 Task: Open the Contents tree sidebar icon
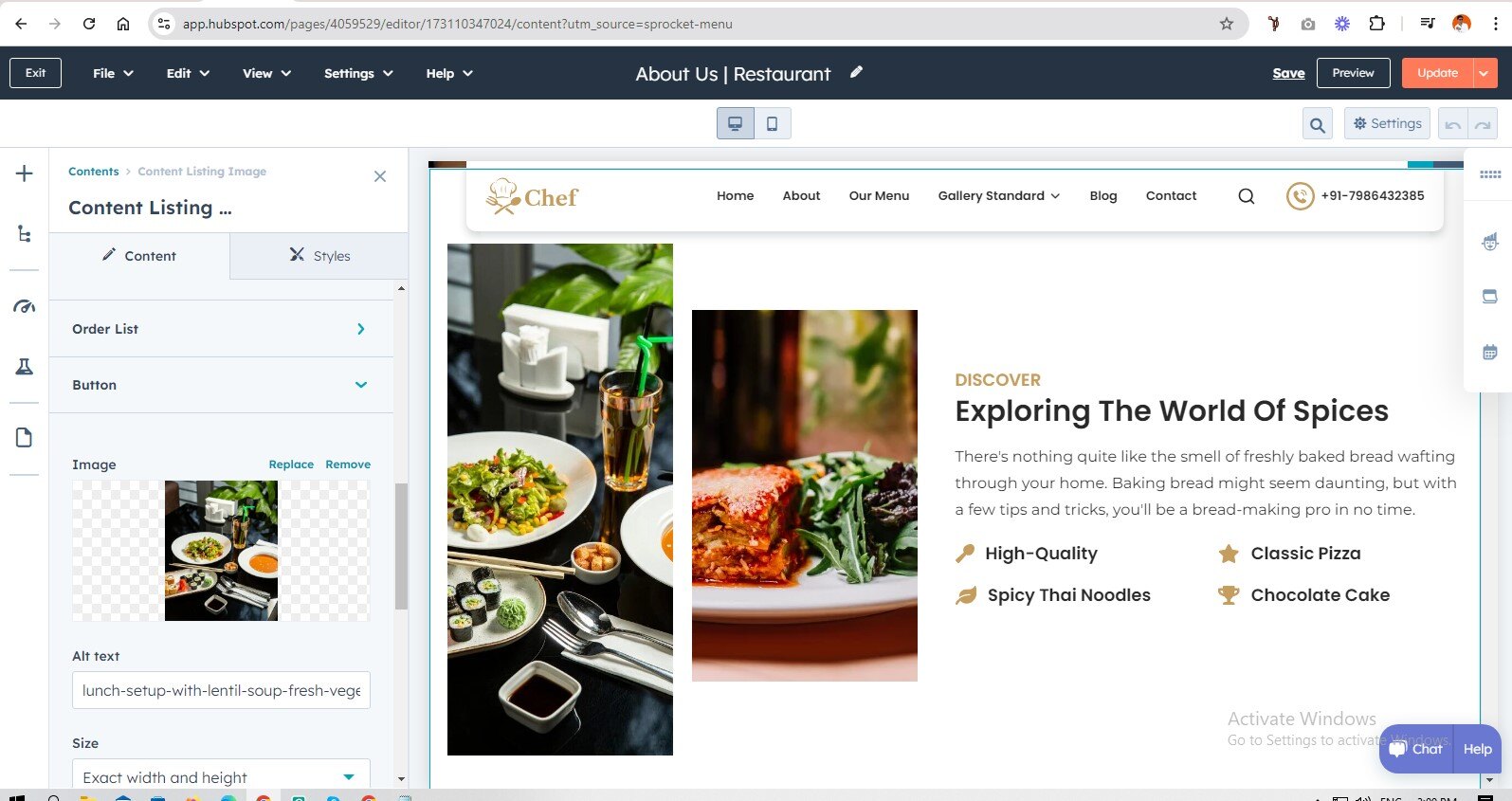coord(25,233)
